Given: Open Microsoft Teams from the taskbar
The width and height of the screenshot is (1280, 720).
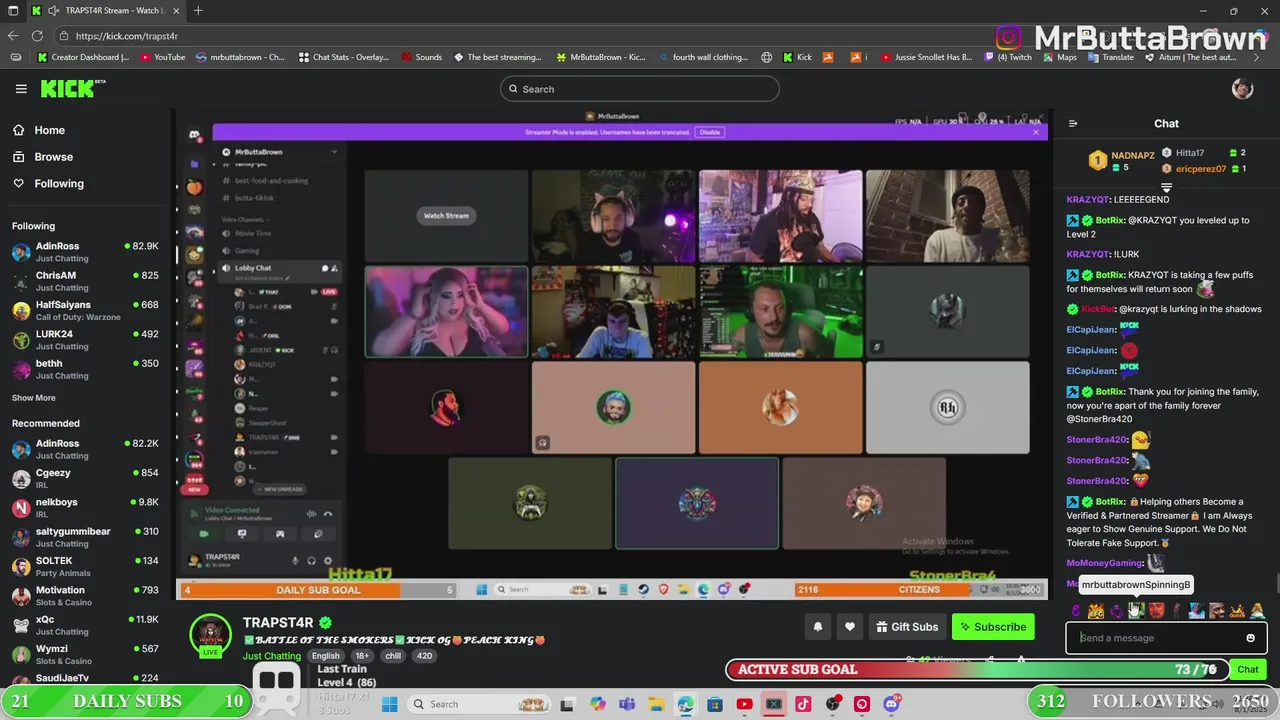Looking at the screenshot, I should (627, 704).
